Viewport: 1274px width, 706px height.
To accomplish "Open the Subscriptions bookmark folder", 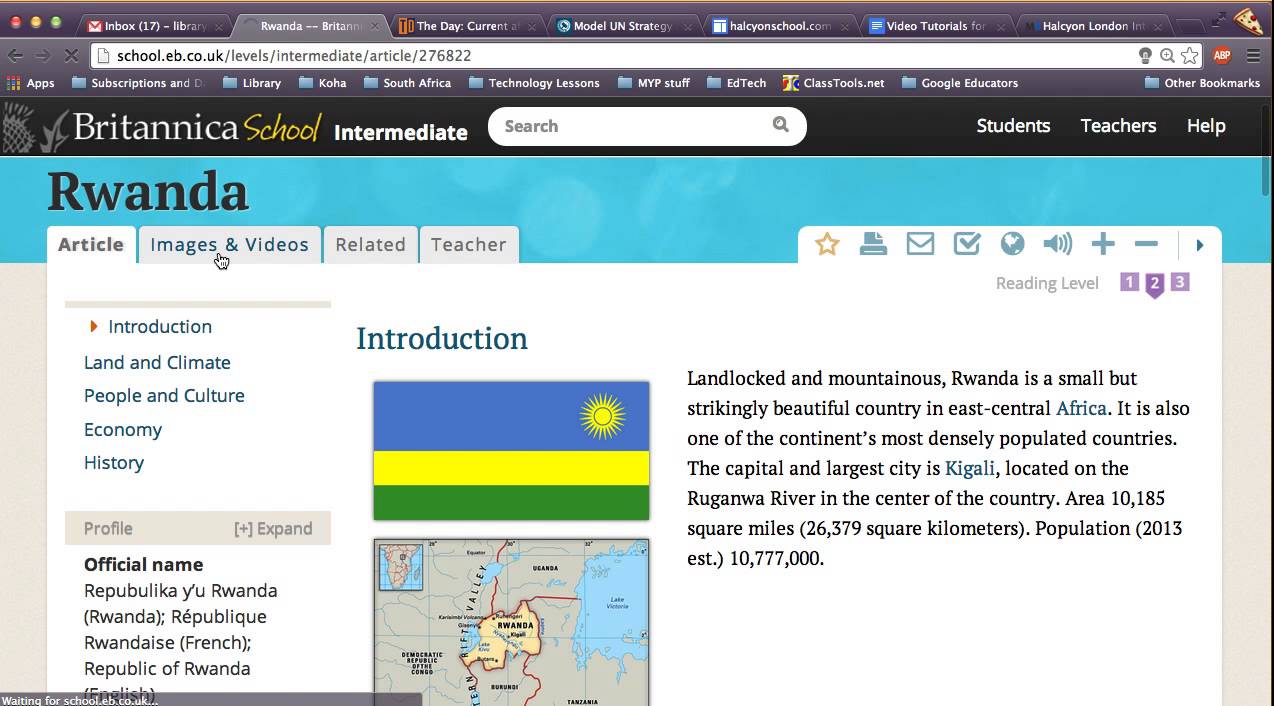I will [138, 83].
